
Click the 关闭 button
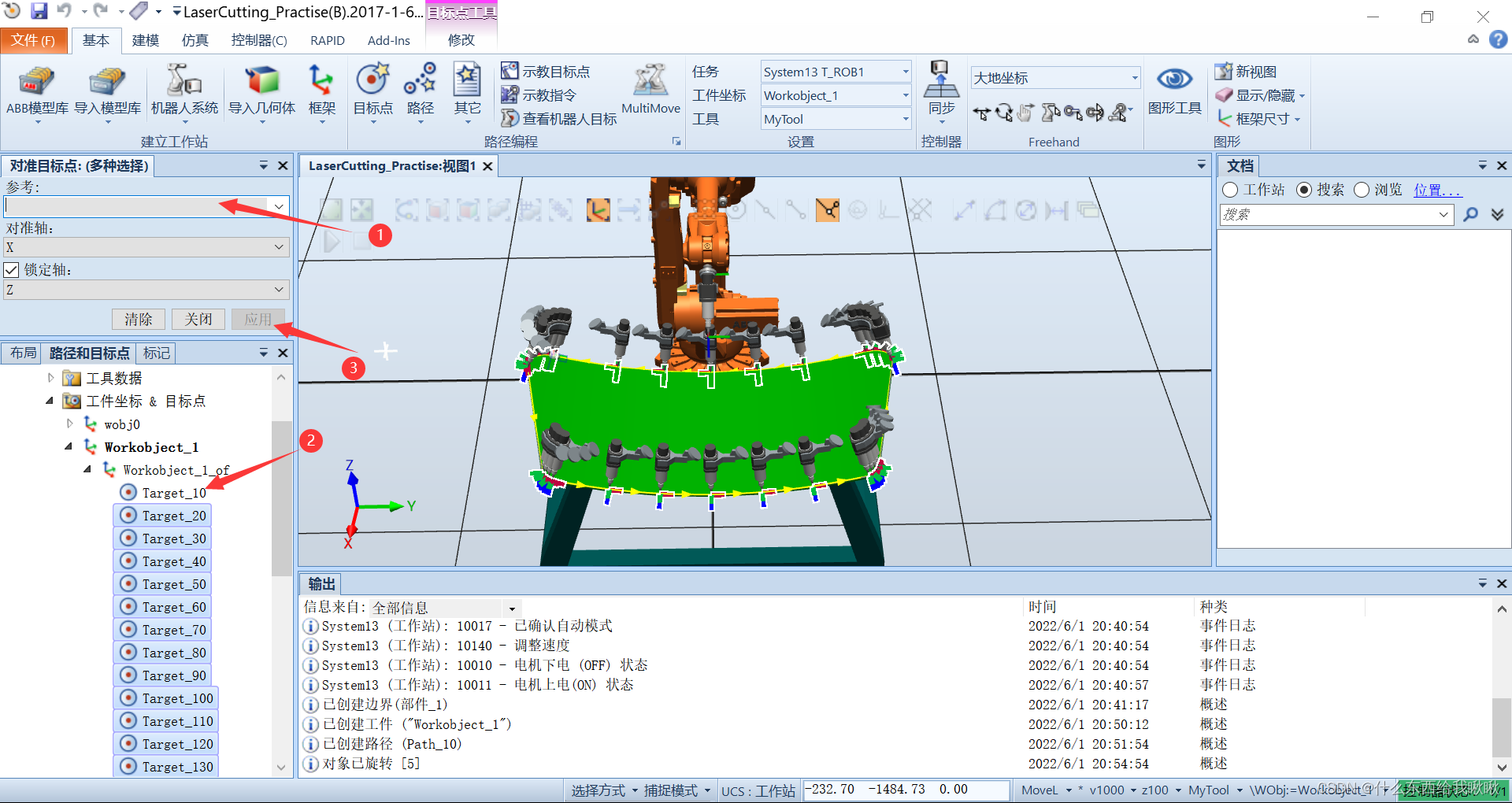click(198, 319)
